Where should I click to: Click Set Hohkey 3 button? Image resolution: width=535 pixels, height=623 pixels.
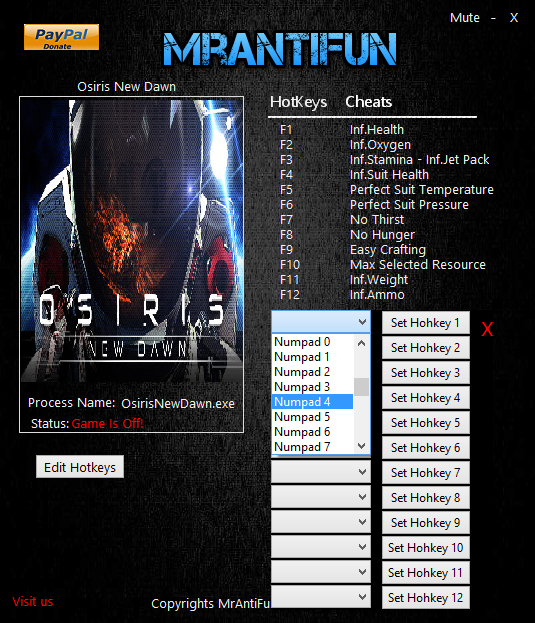click(x=425, y=373)
